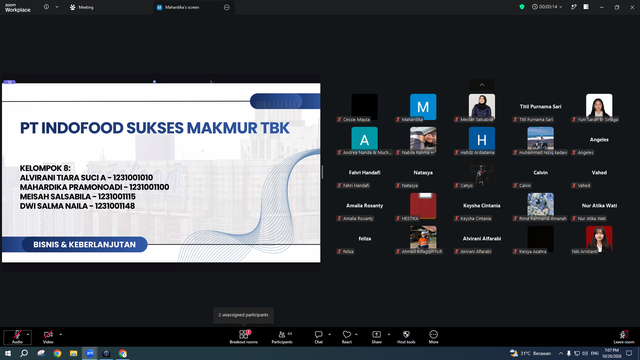The image size is (640, 360).
Task: Select Niki Aristianti's photo tile
Action: (x=599, y=240)
